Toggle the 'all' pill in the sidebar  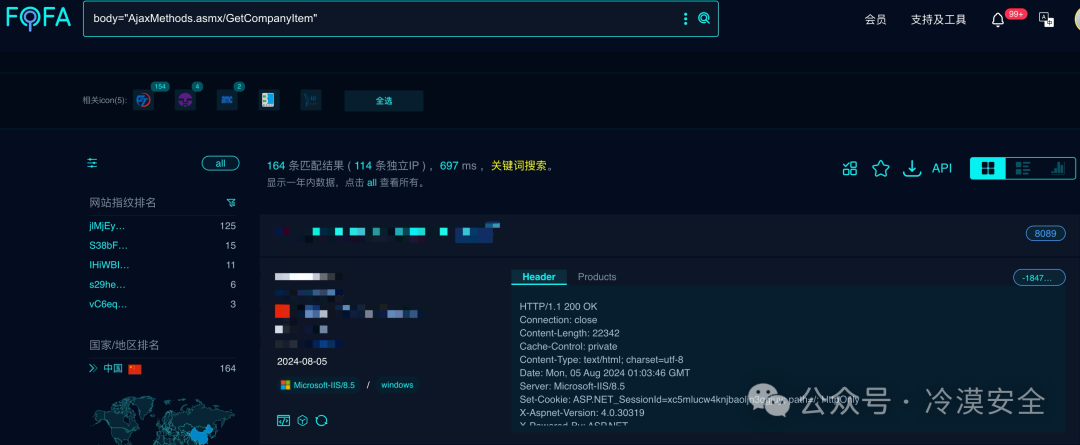(220, 163)
